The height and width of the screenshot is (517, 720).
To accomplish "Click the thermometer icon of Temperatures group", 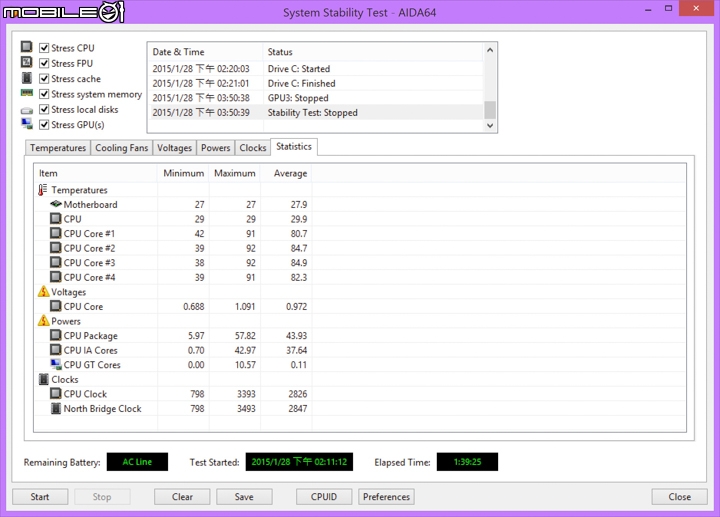I will point(43,190).
